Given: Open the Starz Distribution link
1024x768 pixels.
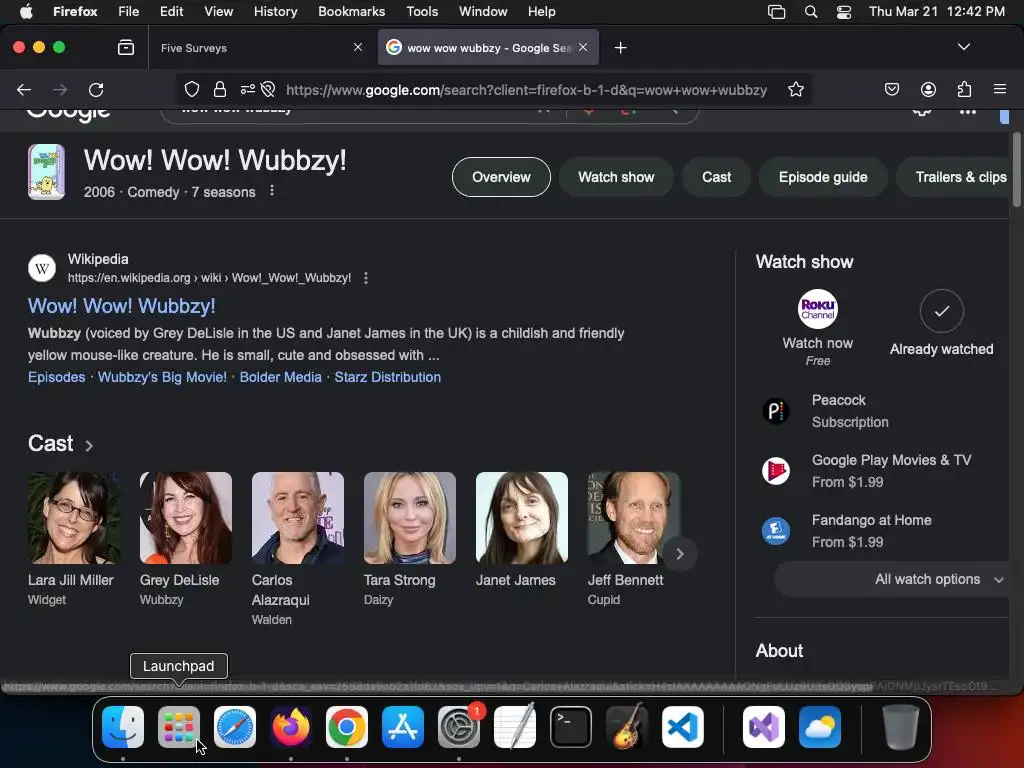Looking at the screenshot, I should 387,377.
